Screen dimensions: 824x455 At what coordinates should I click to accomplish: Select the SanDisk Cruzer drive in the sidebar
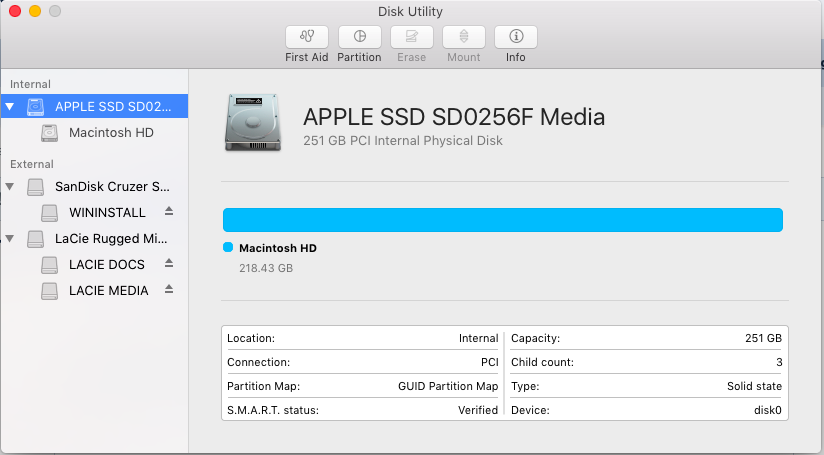pyautogui.click(x=94, y=187)
